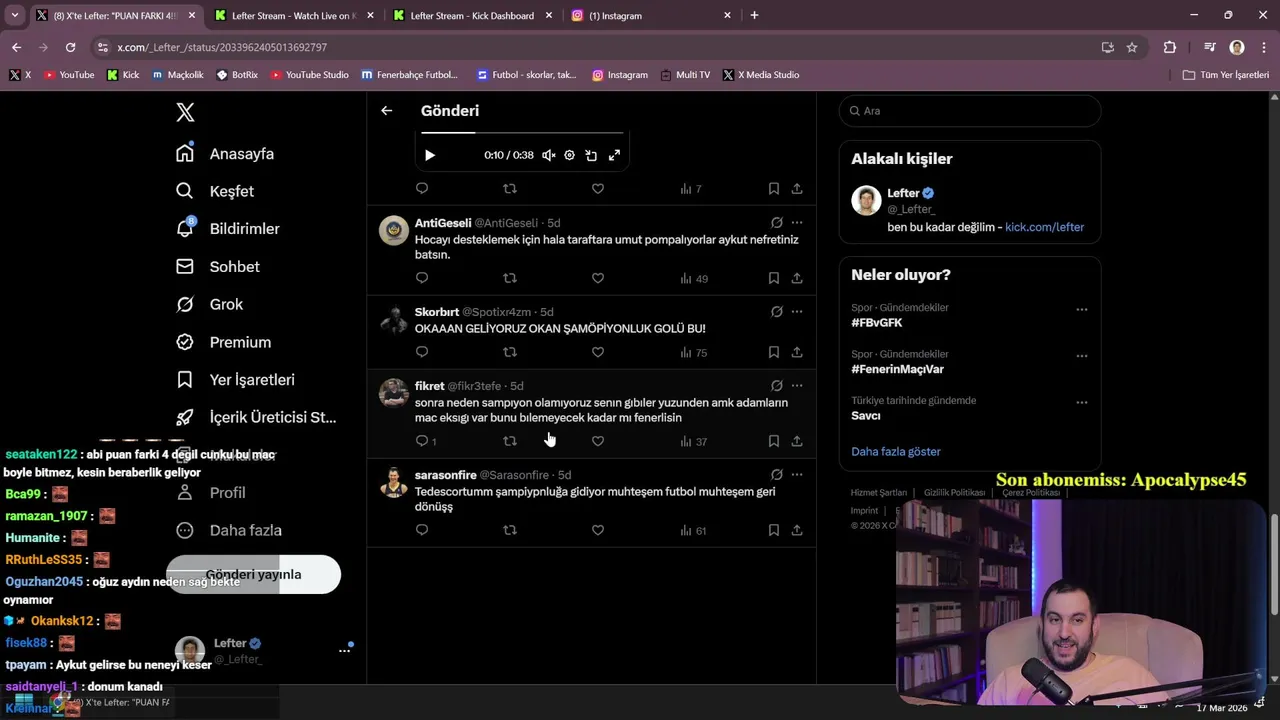Repost fikret's comment

click(510, 441)
